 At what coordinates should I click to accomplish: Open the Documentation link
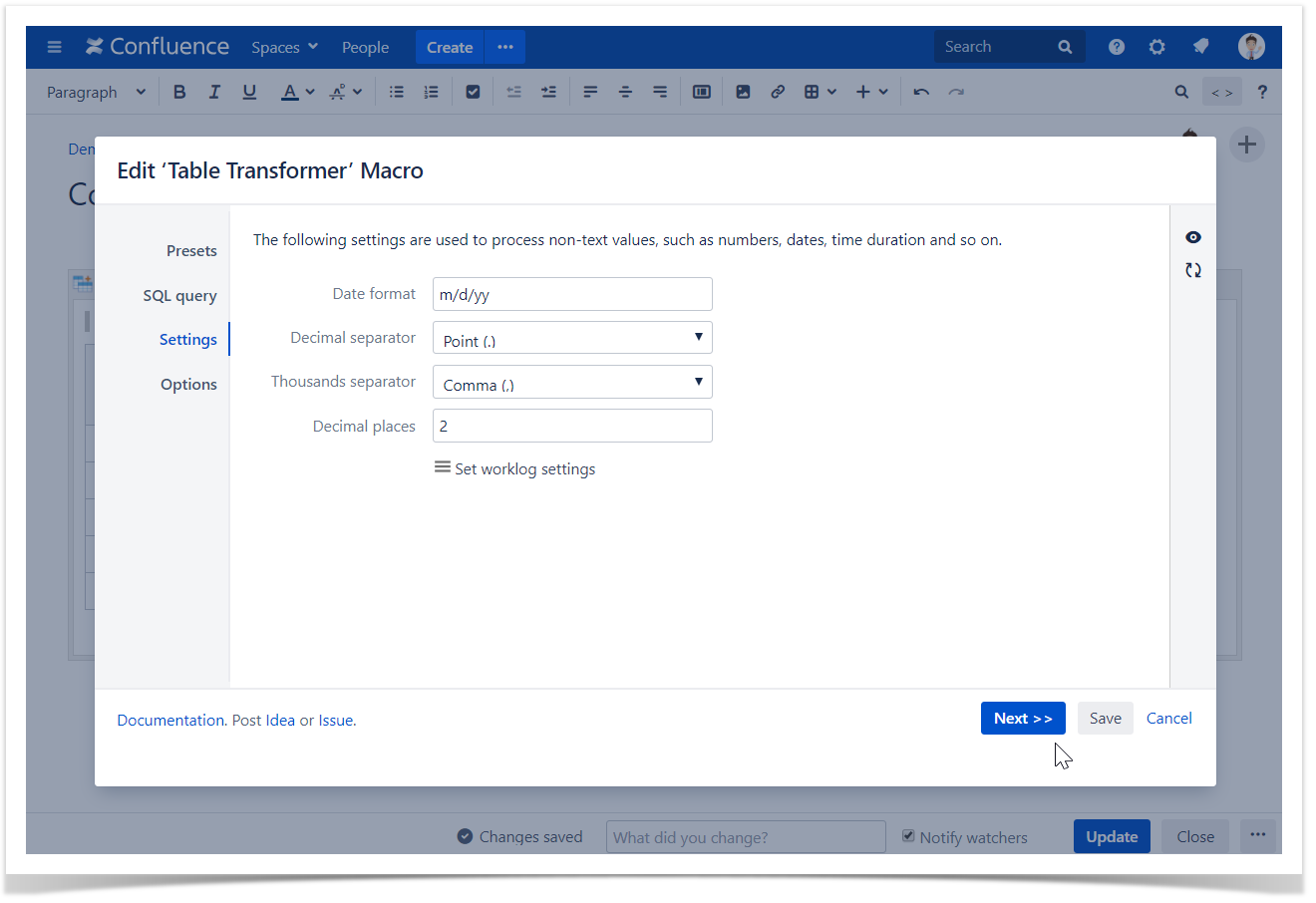point(170,720)
